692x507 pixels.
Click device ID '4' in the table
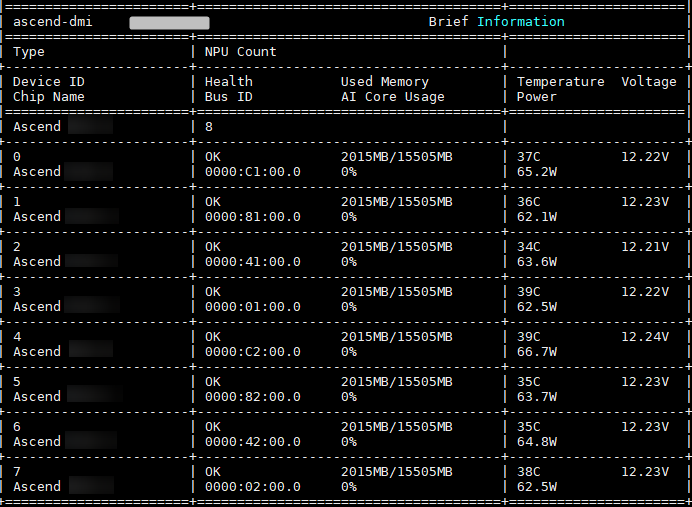17,337
